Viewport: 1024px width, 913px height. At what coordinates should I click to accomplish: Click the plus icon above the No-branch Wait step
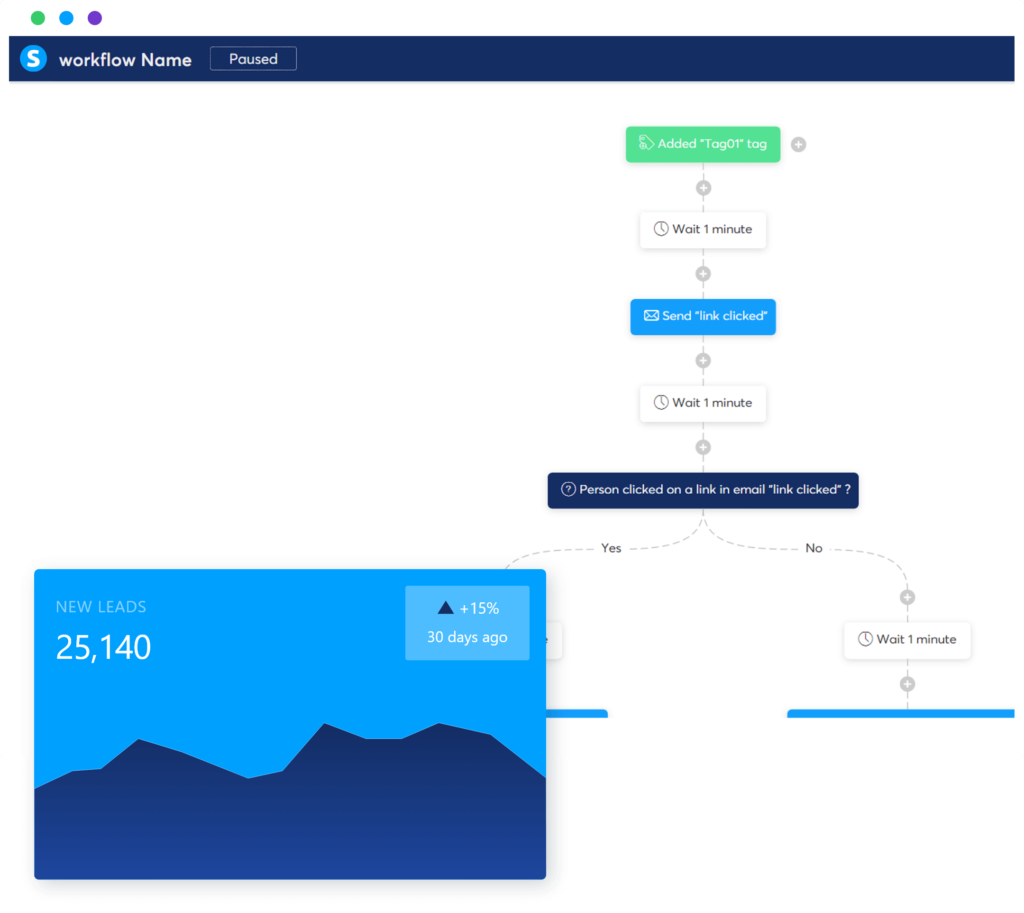tap(908, 596)
